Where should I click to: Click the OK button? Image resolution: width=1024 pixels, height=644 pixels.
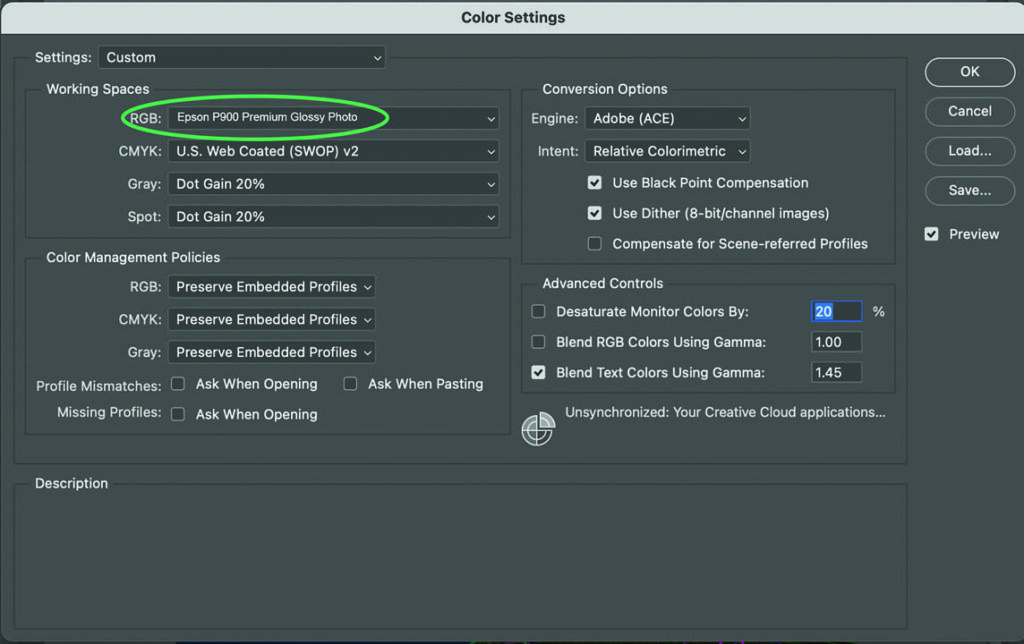click(969, 72)
